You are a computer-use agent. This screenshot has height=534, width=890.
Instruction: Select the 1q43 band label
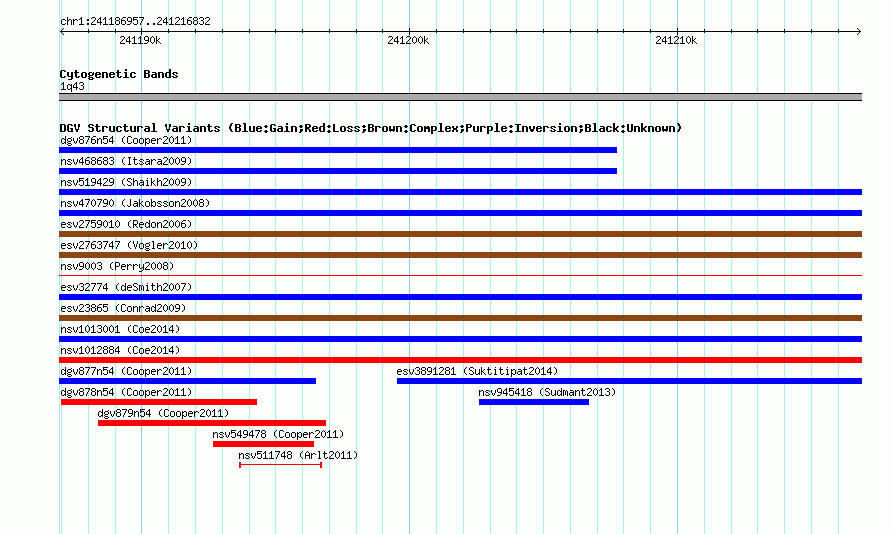(72, 86)
